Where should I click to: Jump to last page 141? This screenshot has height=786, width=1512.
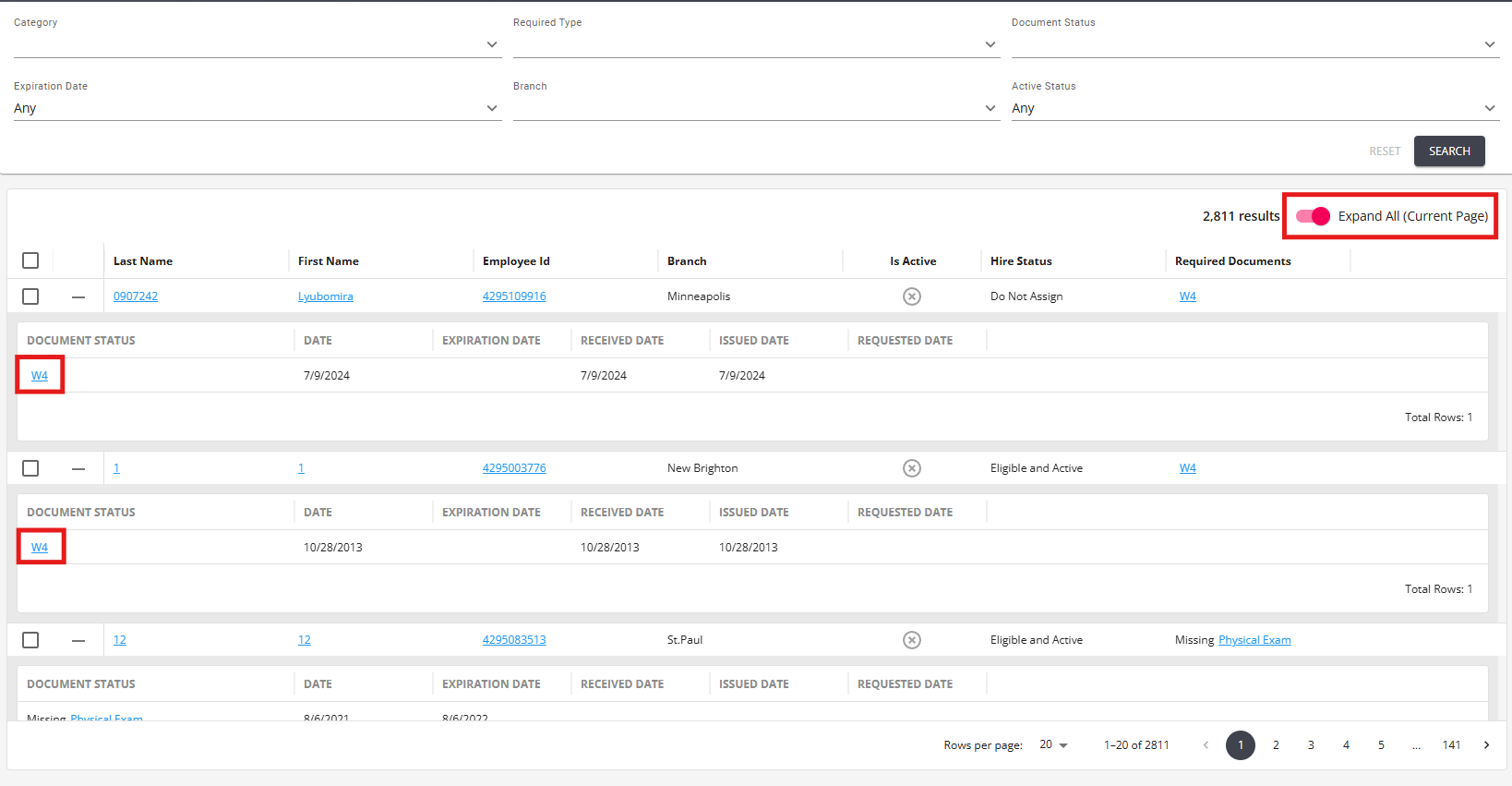point(1452,745)
